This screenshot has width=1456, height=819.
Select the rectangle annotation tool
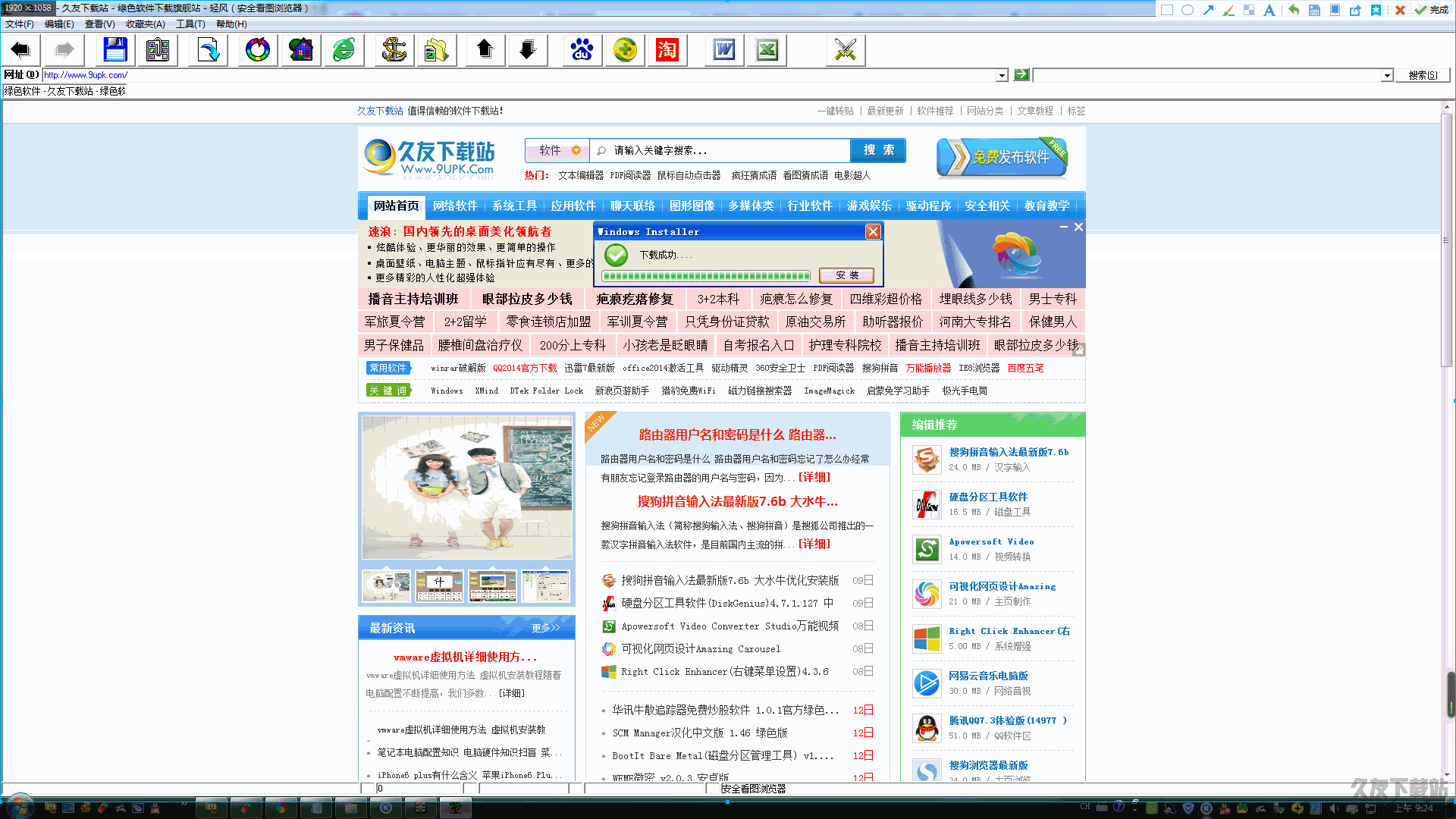1167,9
